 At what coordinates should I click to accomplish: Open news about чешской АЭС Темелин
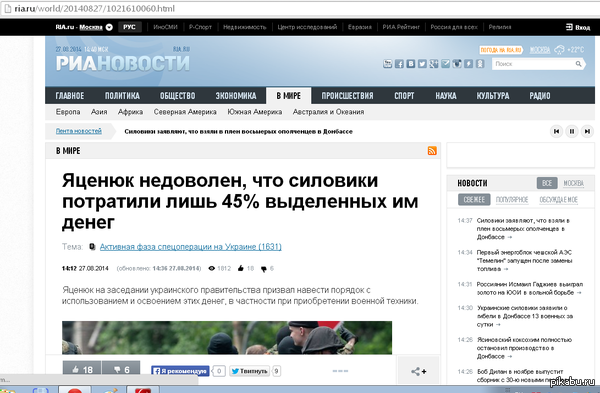pyautogui.click(x=524, y=261)
